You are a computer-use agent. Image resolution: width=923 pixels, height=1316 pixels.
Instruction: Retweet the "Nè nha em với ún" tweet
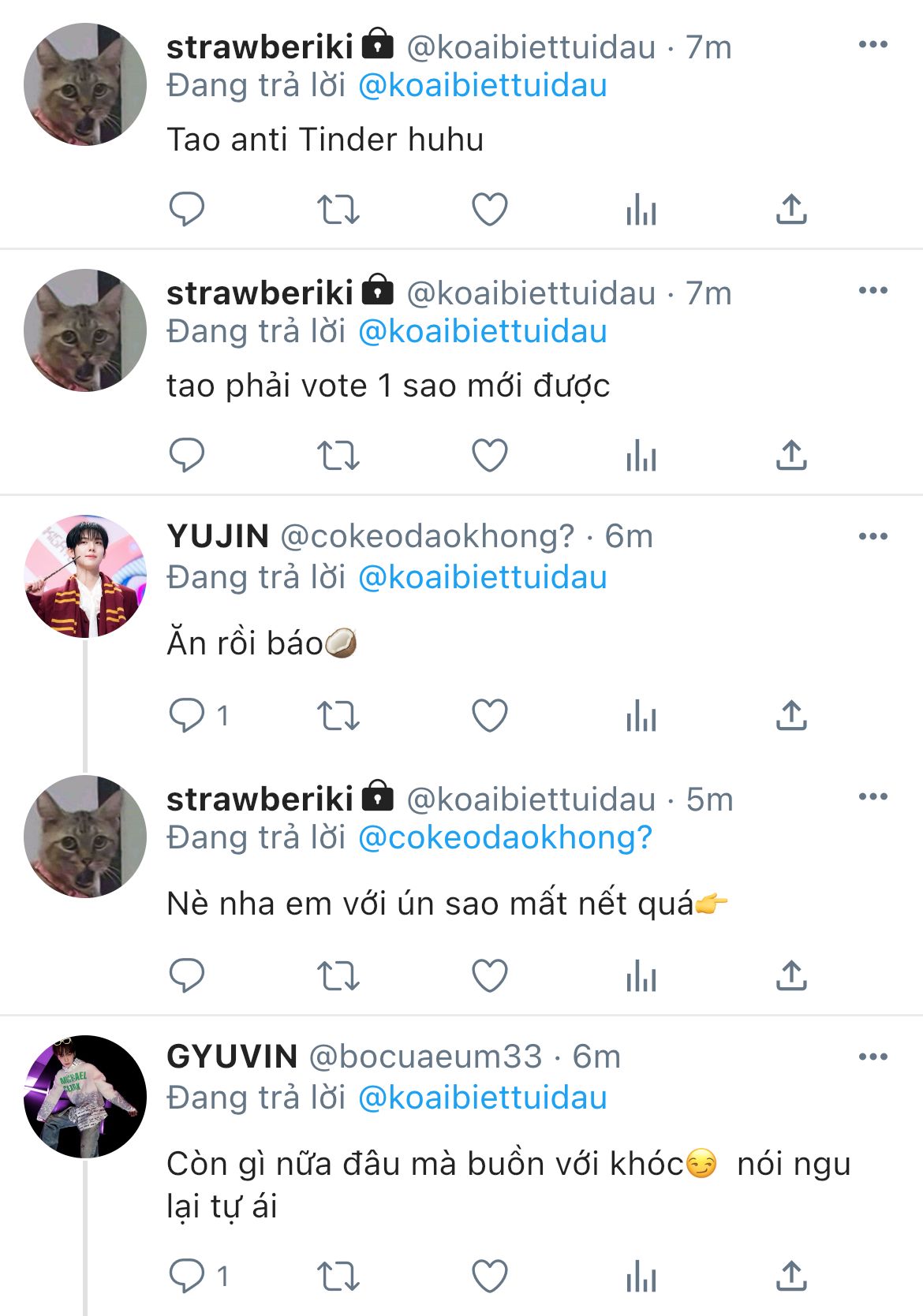[338, 976]
